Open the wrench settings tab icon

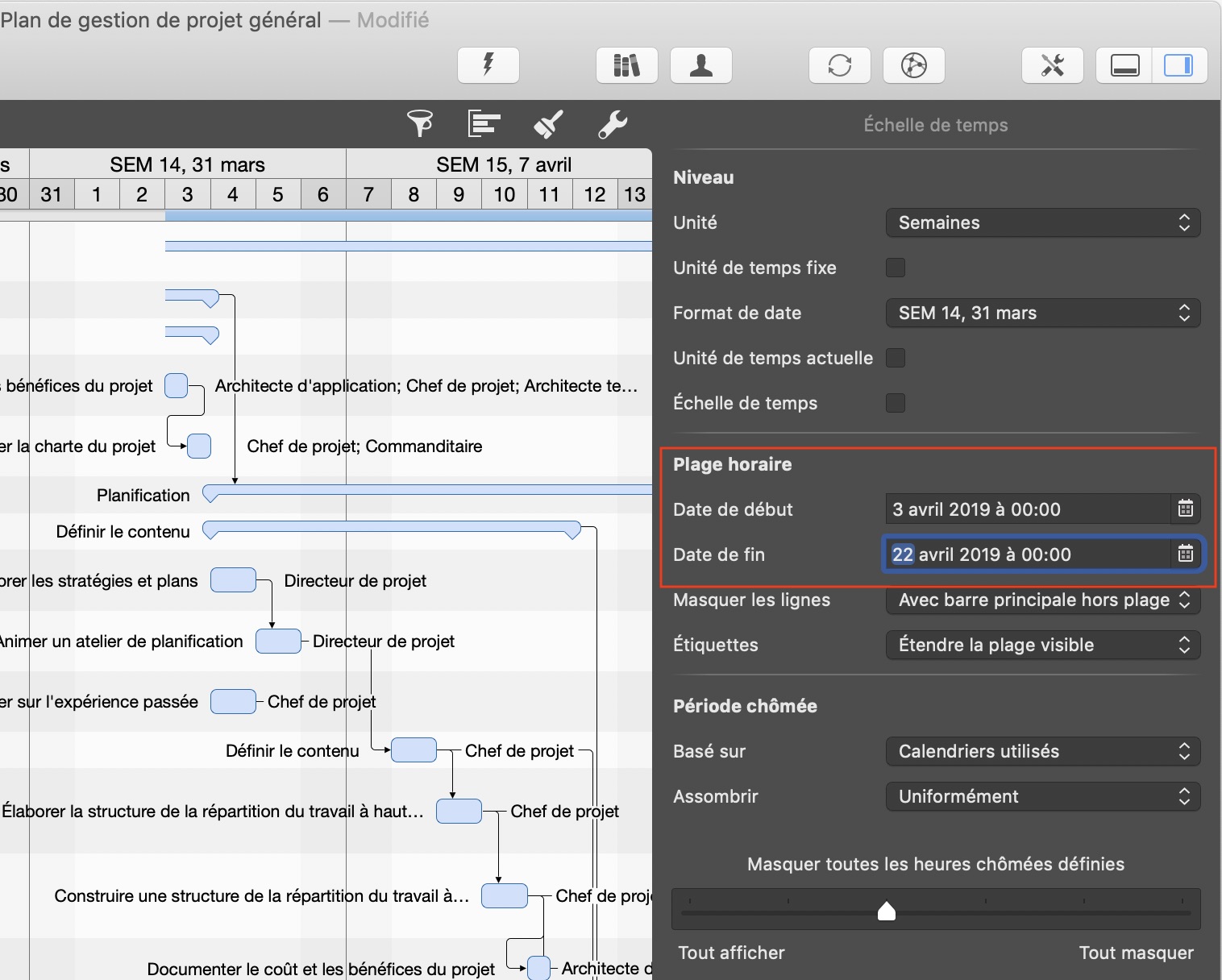(x=613, y=124)
